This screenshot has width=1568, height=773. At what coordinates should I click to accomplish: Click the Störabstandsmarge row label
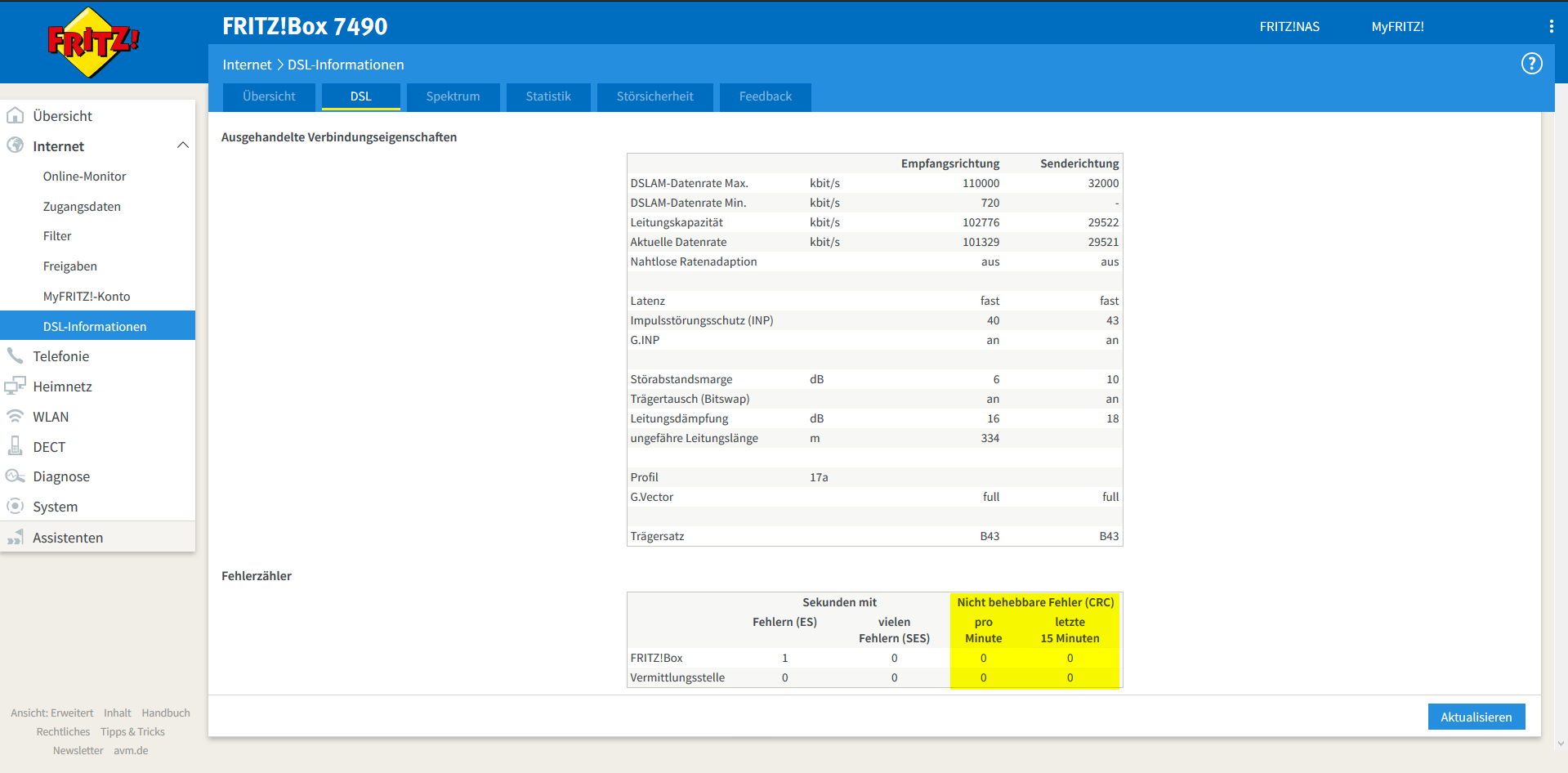[x=681, y=379]
